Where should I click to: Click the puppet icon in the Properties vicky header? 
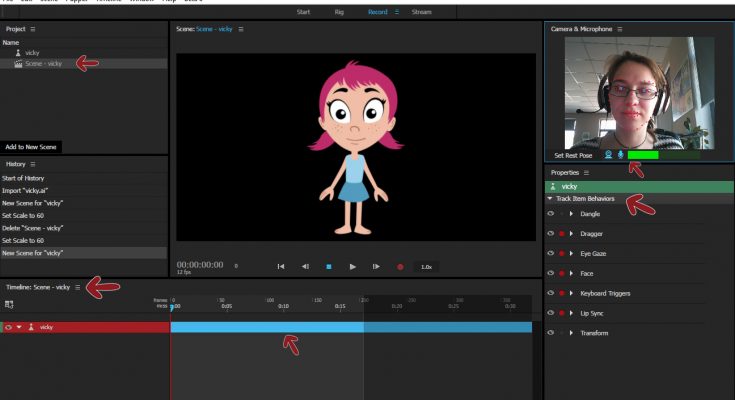click(553, 186)
